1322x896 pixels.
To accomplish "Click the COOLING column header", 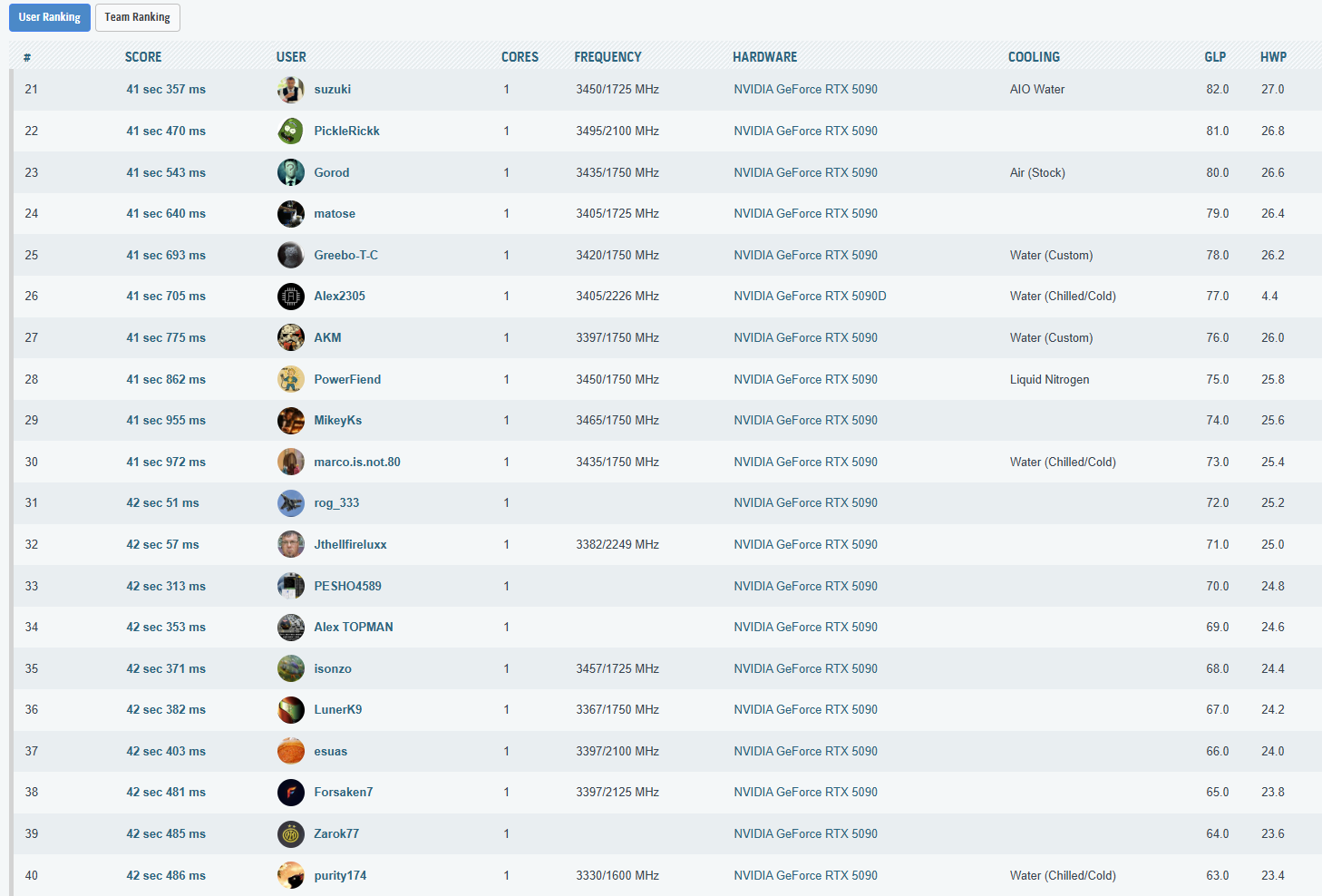I will coord(1034,57).
